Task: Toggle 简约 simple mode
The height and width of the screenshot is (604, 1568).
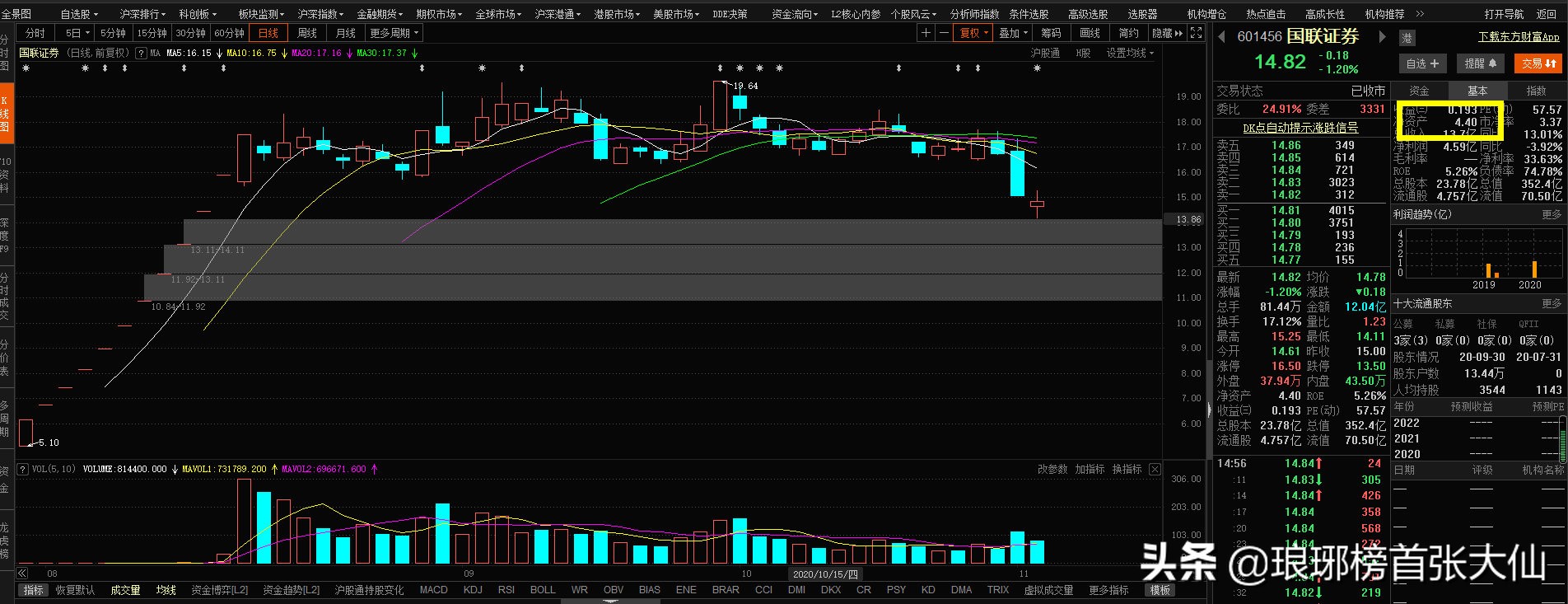Action: coord(1129,33)
